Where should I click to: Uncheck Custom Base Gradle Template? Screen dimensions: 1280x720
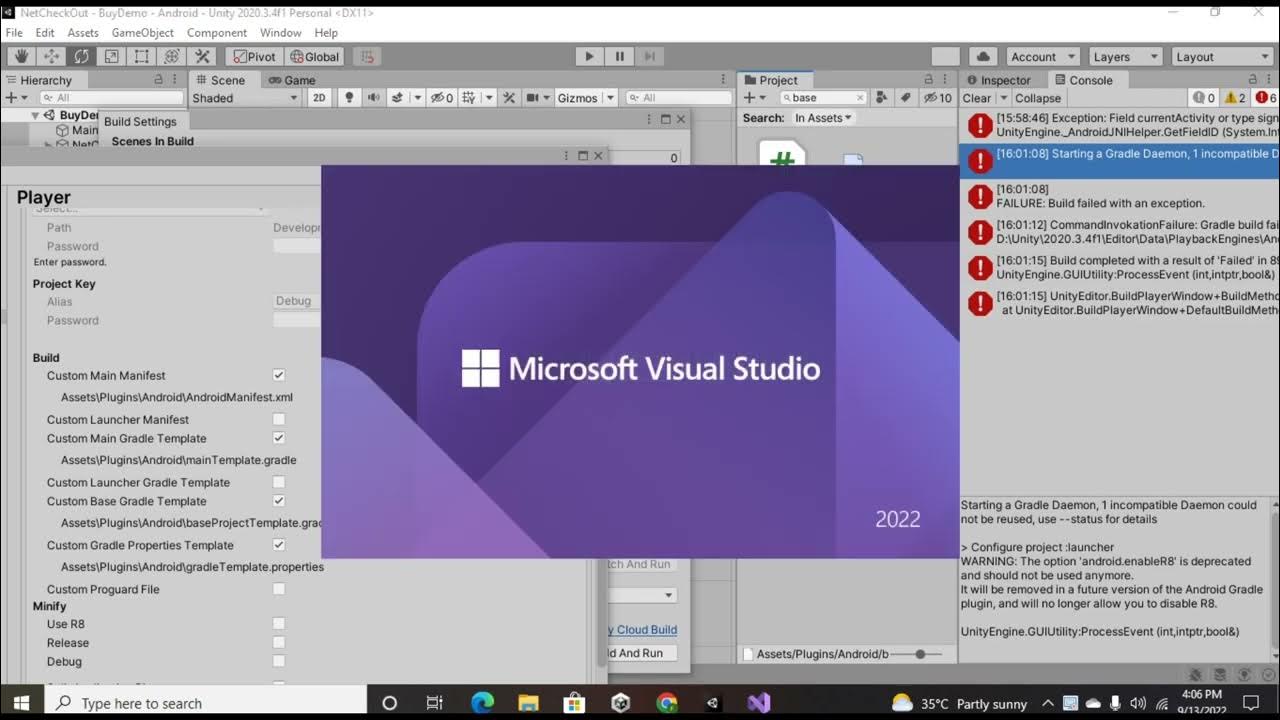click(x=279, y=501)
